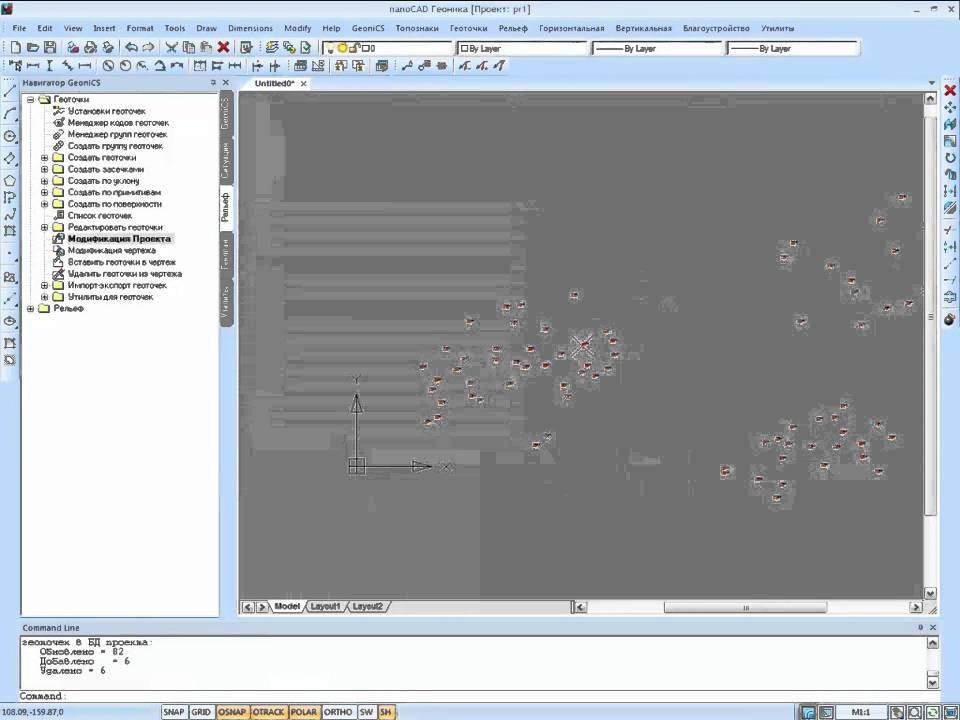This screenshot has width=960, height=720.
Task: Select the Arc draw tool in left toolbar
Action: [x=10, y=114]
